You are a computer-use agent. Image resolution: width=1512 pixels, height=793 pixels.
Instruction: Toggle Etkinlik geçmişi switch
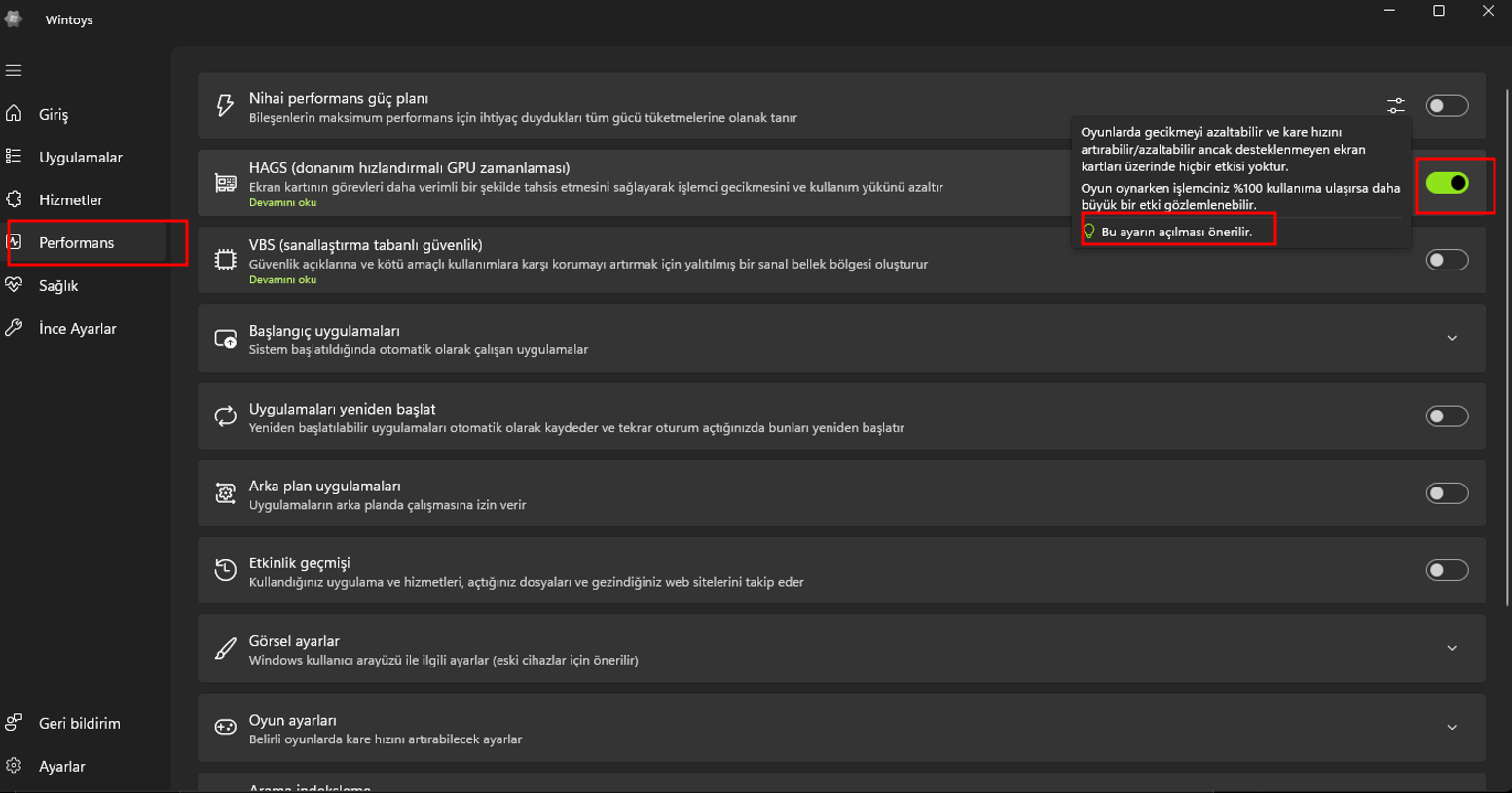click(1447, 570)
